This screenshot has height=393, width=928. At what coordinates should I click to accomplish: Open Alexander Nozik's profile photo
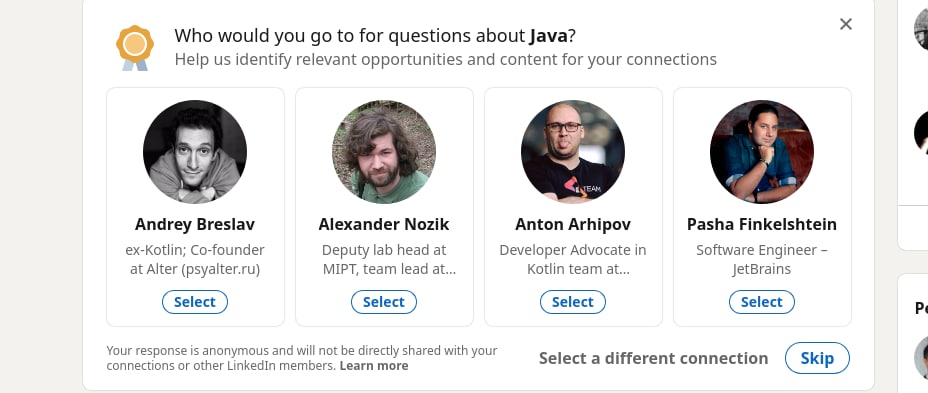(384, 152)
